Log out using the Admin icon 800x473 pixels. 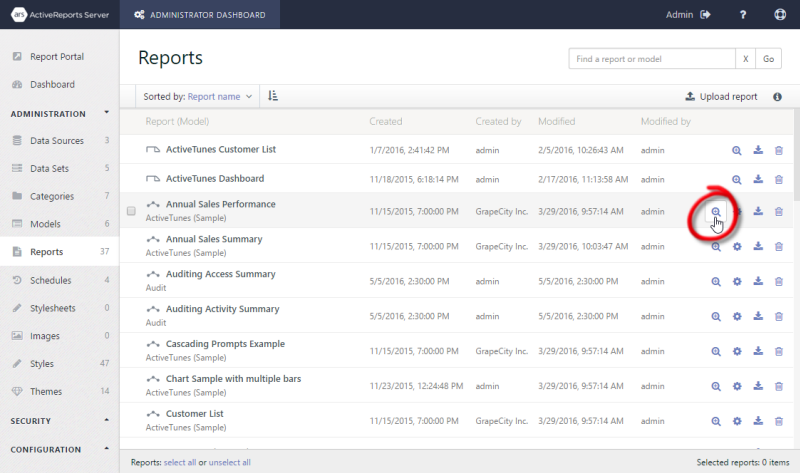[x=705, y=15]
